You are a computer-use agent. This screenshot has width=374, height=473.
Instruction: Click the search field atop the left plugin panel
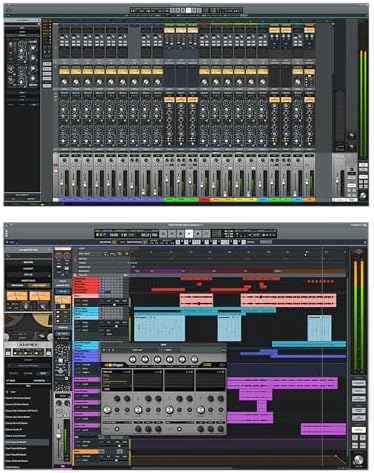coord(28,256)
